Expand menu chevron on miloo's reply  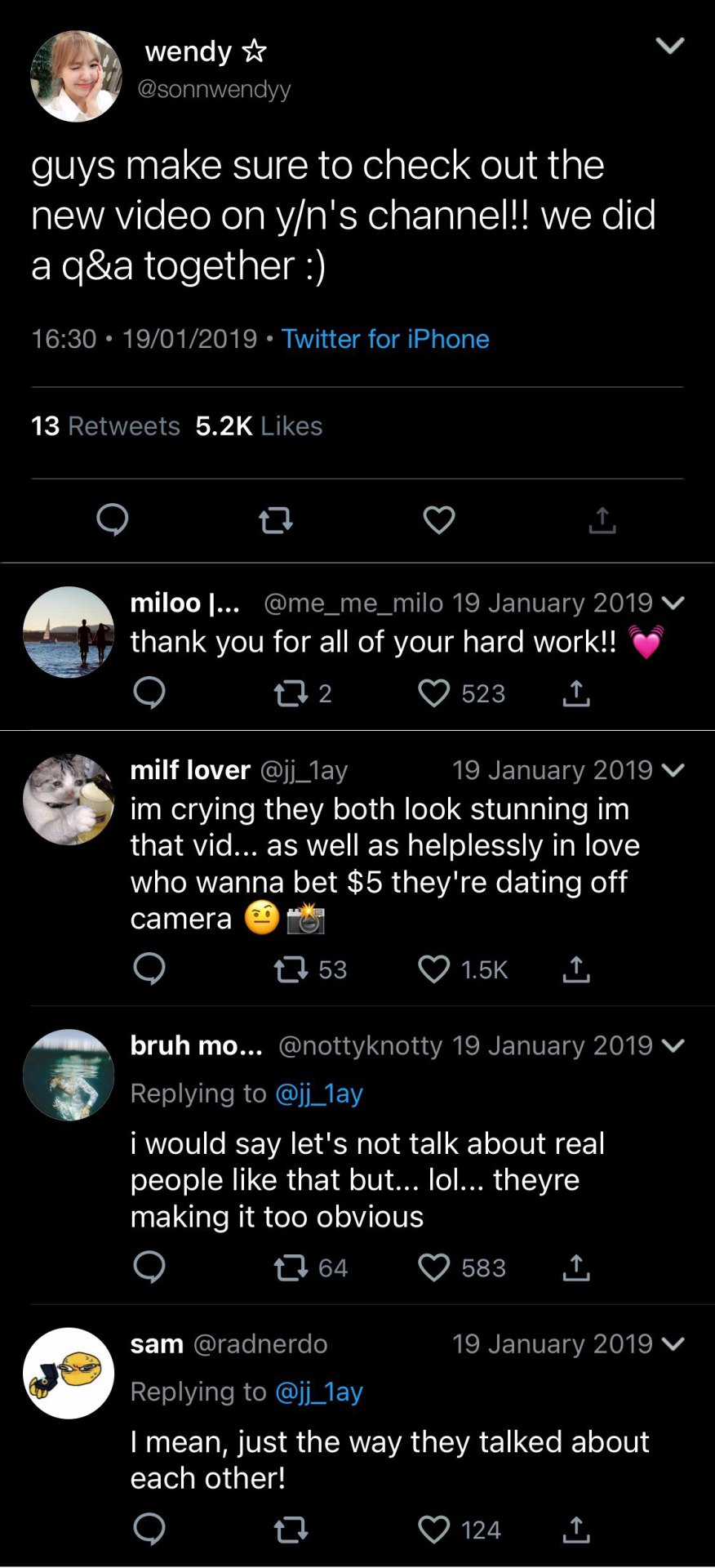tap(673, 604)
